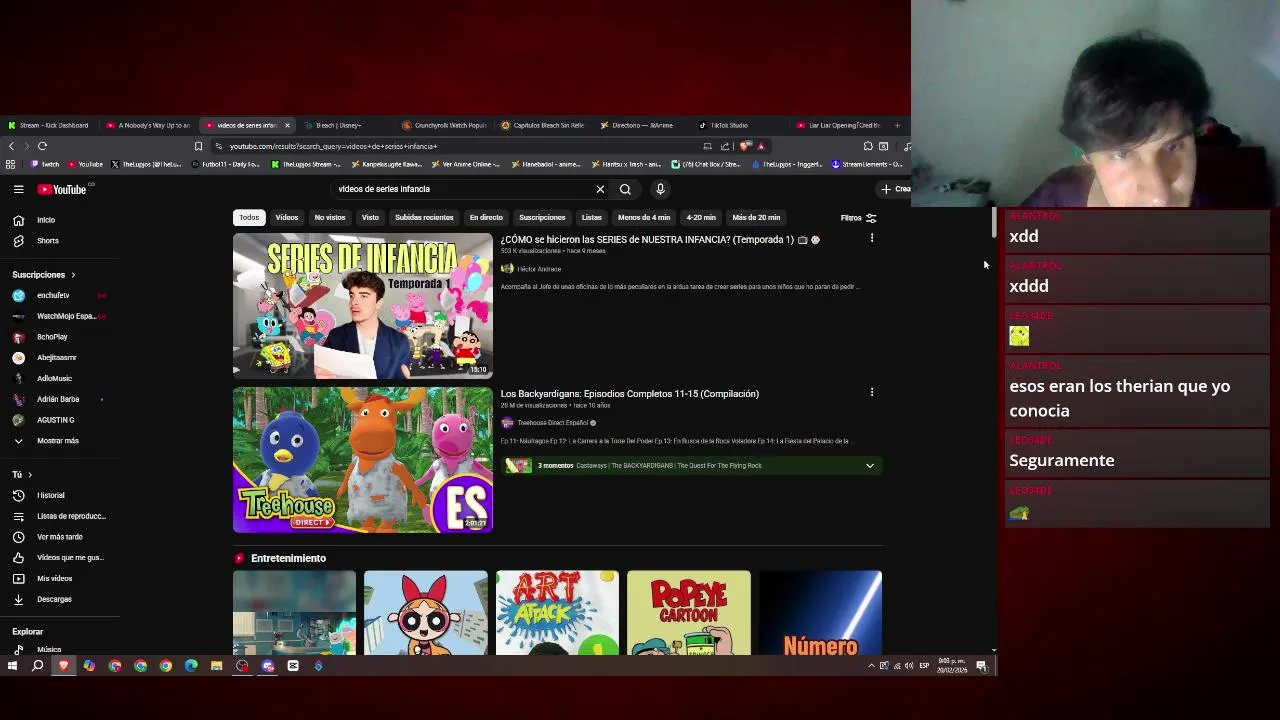The height and width of the screenshot is (720, 1280).
Task: Open Mis videos in sidebar
Action: [x=55, y=579]
